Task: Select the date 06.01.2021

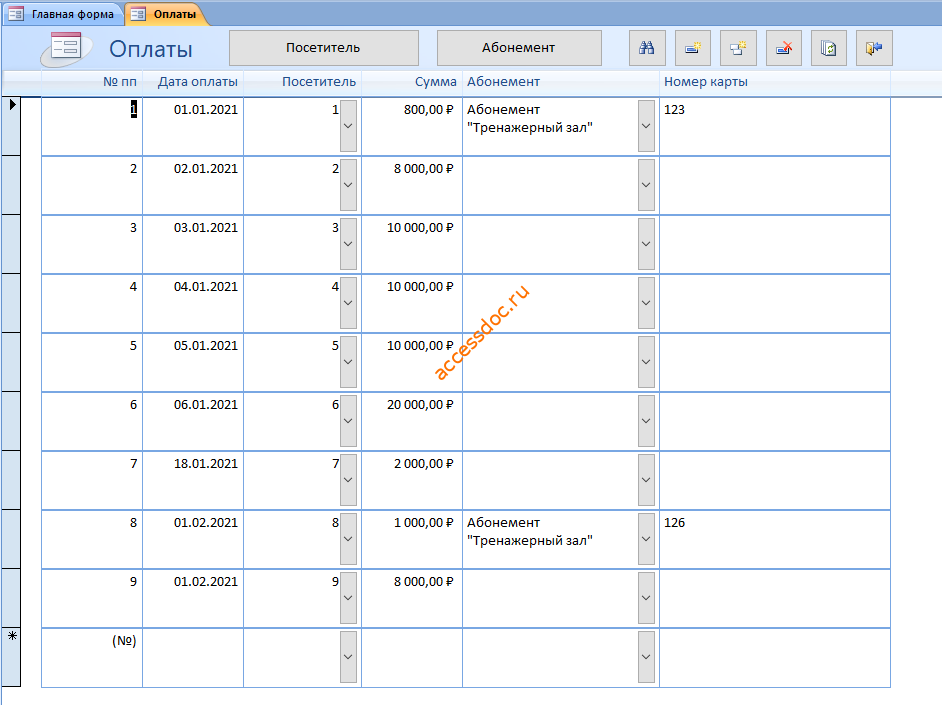Action: (x=193, y=421)
